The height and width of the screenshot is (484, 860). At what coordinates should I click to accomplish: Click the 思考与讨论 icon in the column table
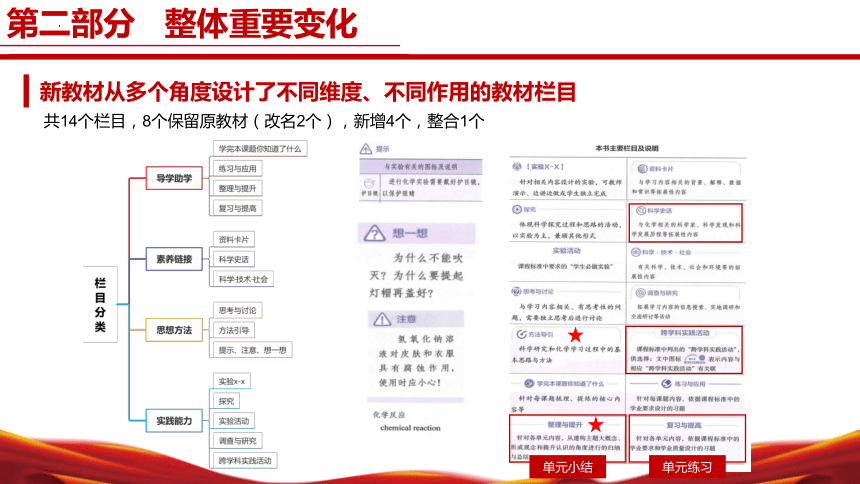(516, 291)
